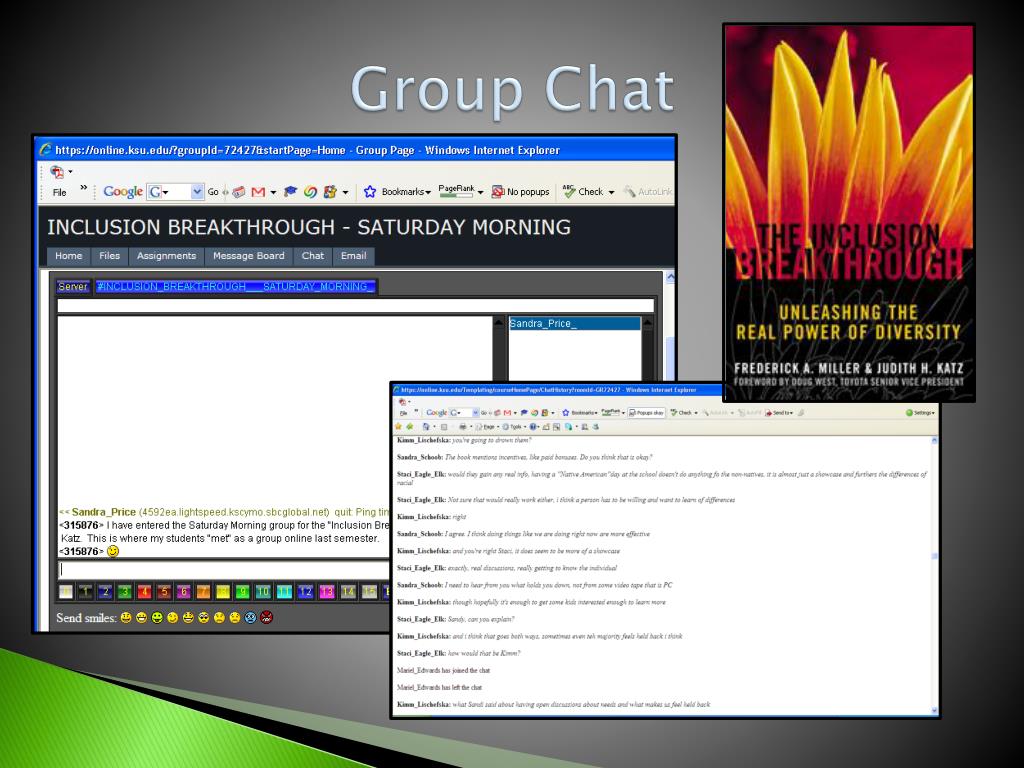Click Chat History scrollbar down arrow
The image size is (1024, 768).
coord(934,711)
